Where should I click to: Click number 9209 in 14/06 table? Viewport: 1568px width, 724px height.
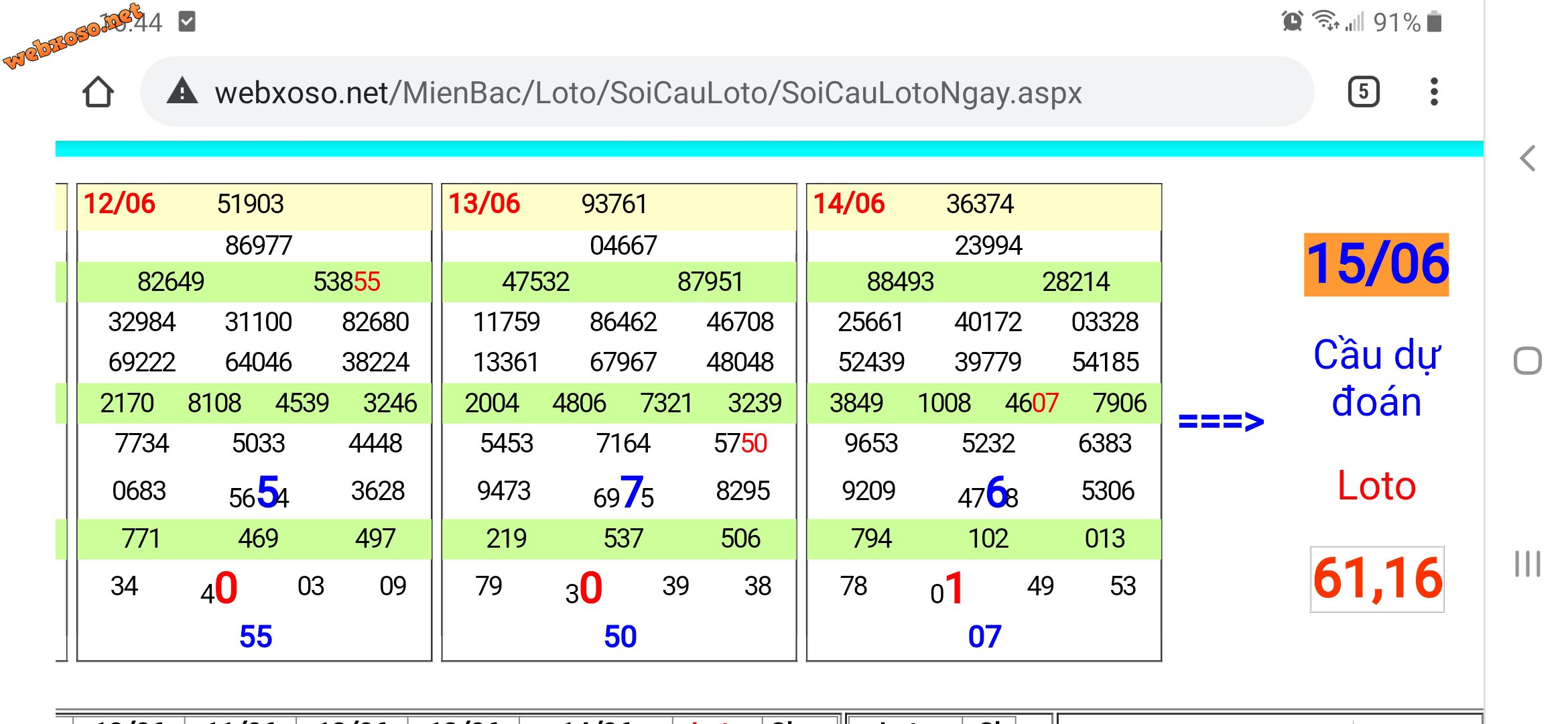pos(869,491)
